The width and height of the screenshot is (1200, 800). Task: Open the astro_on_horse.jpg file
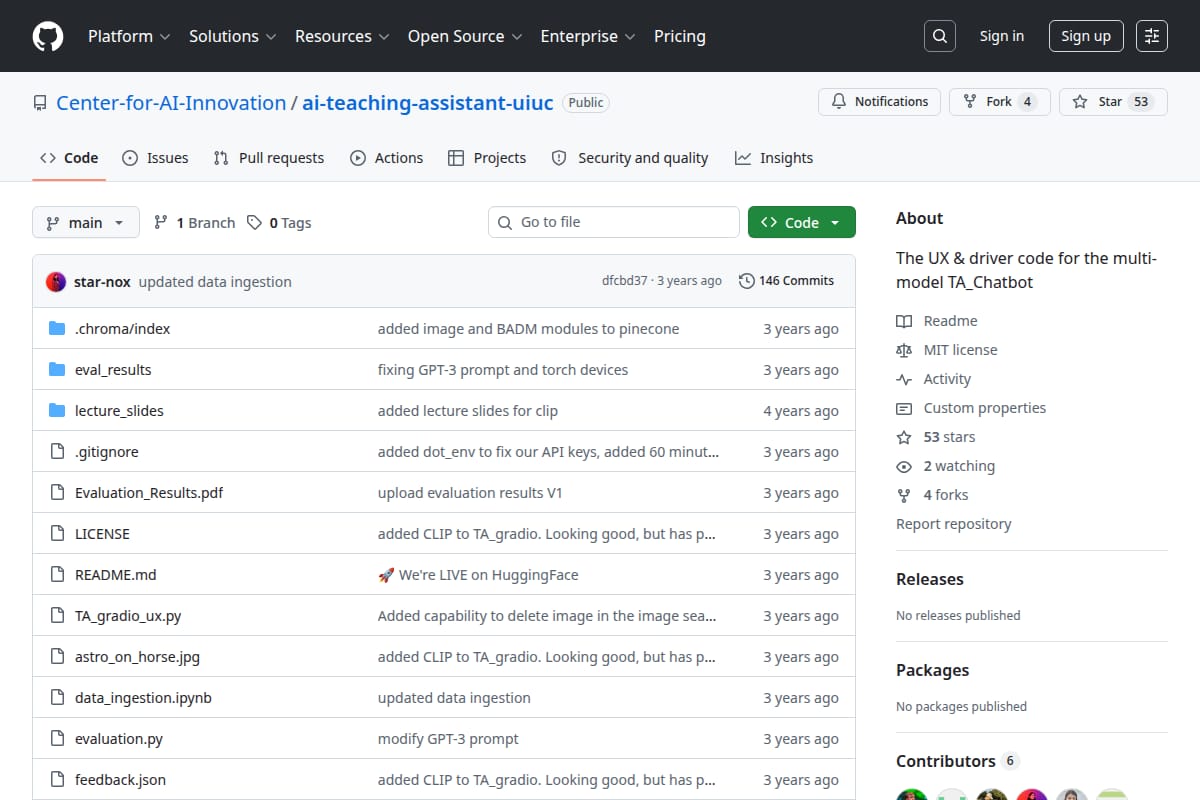(x=137, y=657)
